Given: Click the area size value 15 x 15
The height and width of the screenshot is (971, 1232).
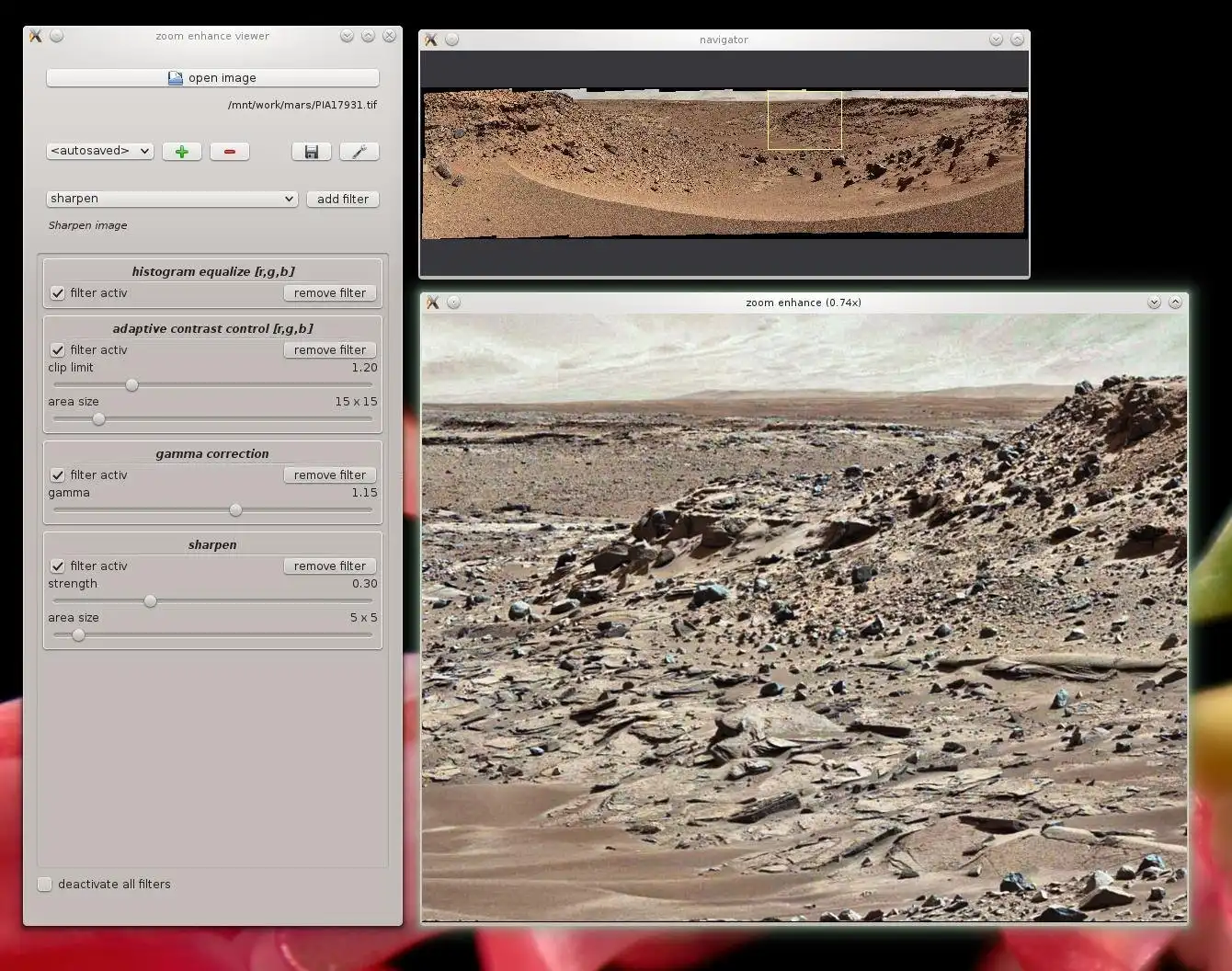Looking at the screenshot, I should [356, 402].
